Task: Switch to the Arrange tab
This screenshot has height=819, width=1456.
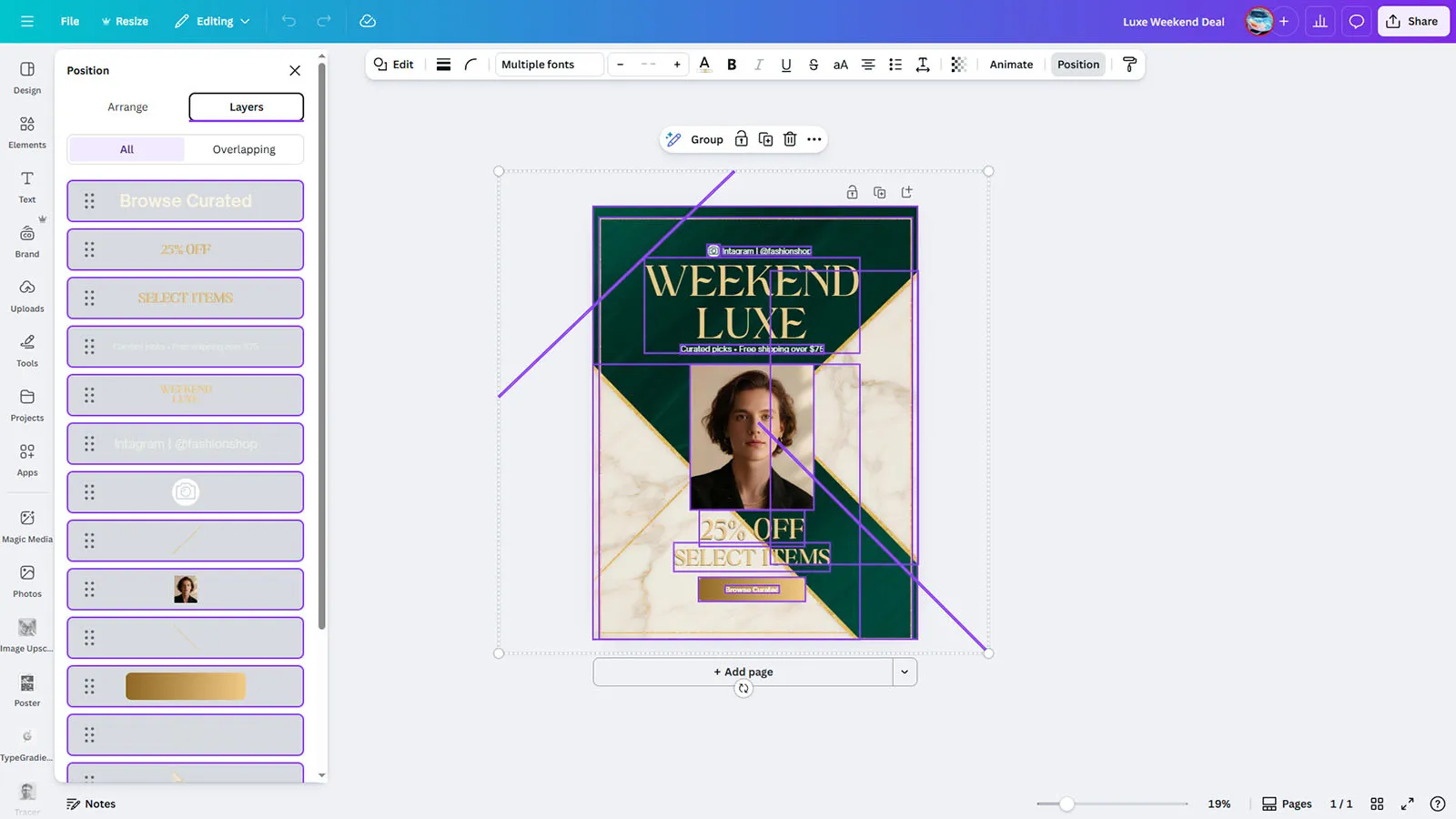Action: [x=127, y=106]
